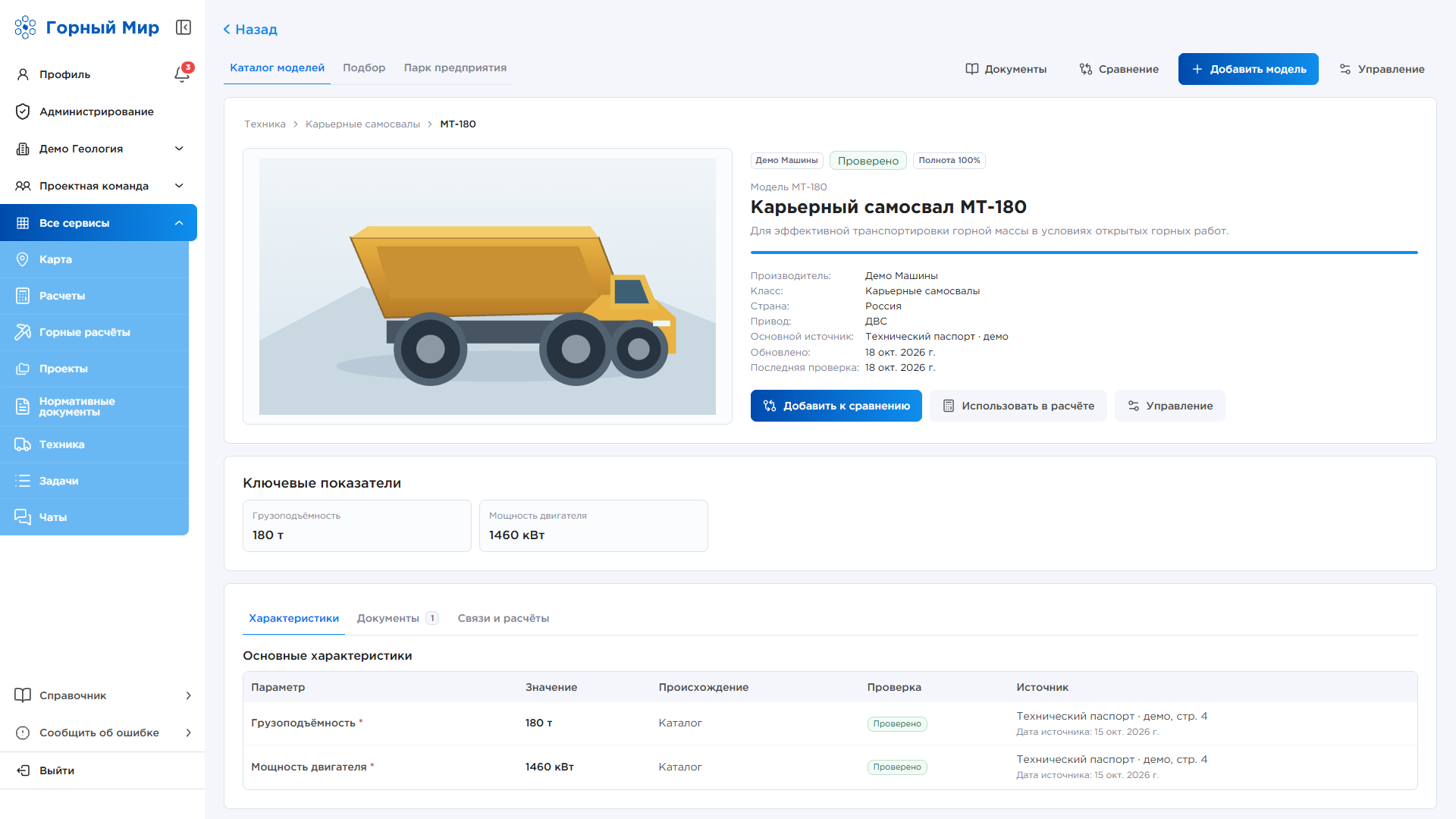The height and width of the screenshot is (819, 1456).
Task: Open Расчеты calculator icon
Action: (23, 296)
